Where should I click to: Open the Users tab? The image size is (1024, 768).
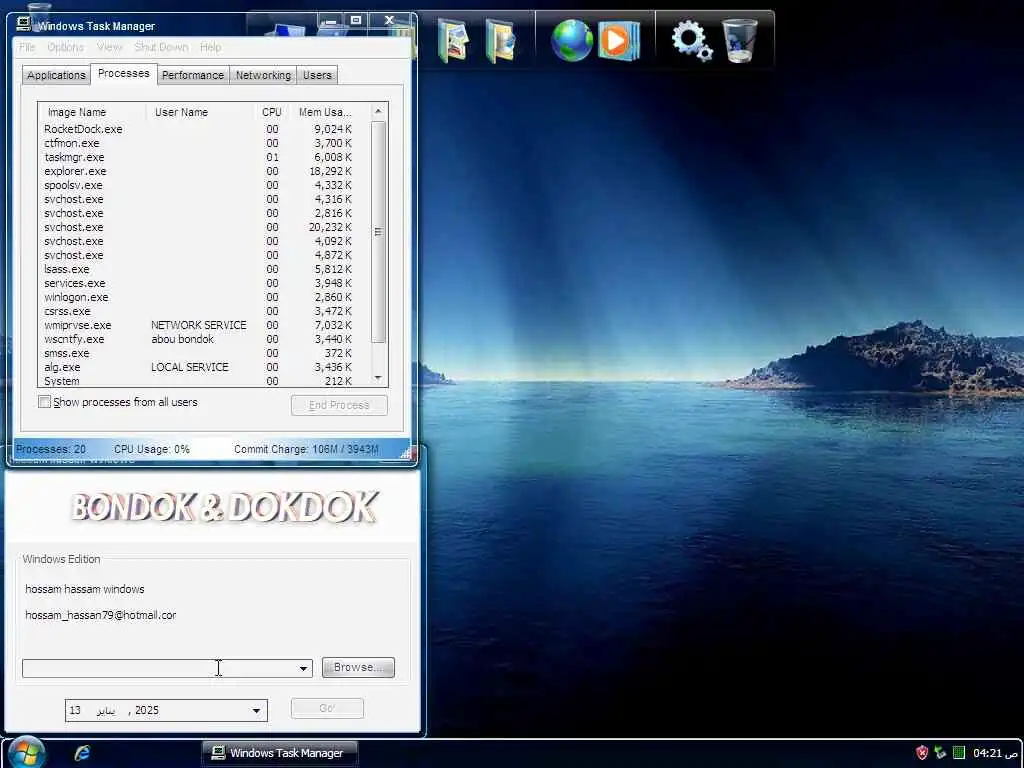317,75
